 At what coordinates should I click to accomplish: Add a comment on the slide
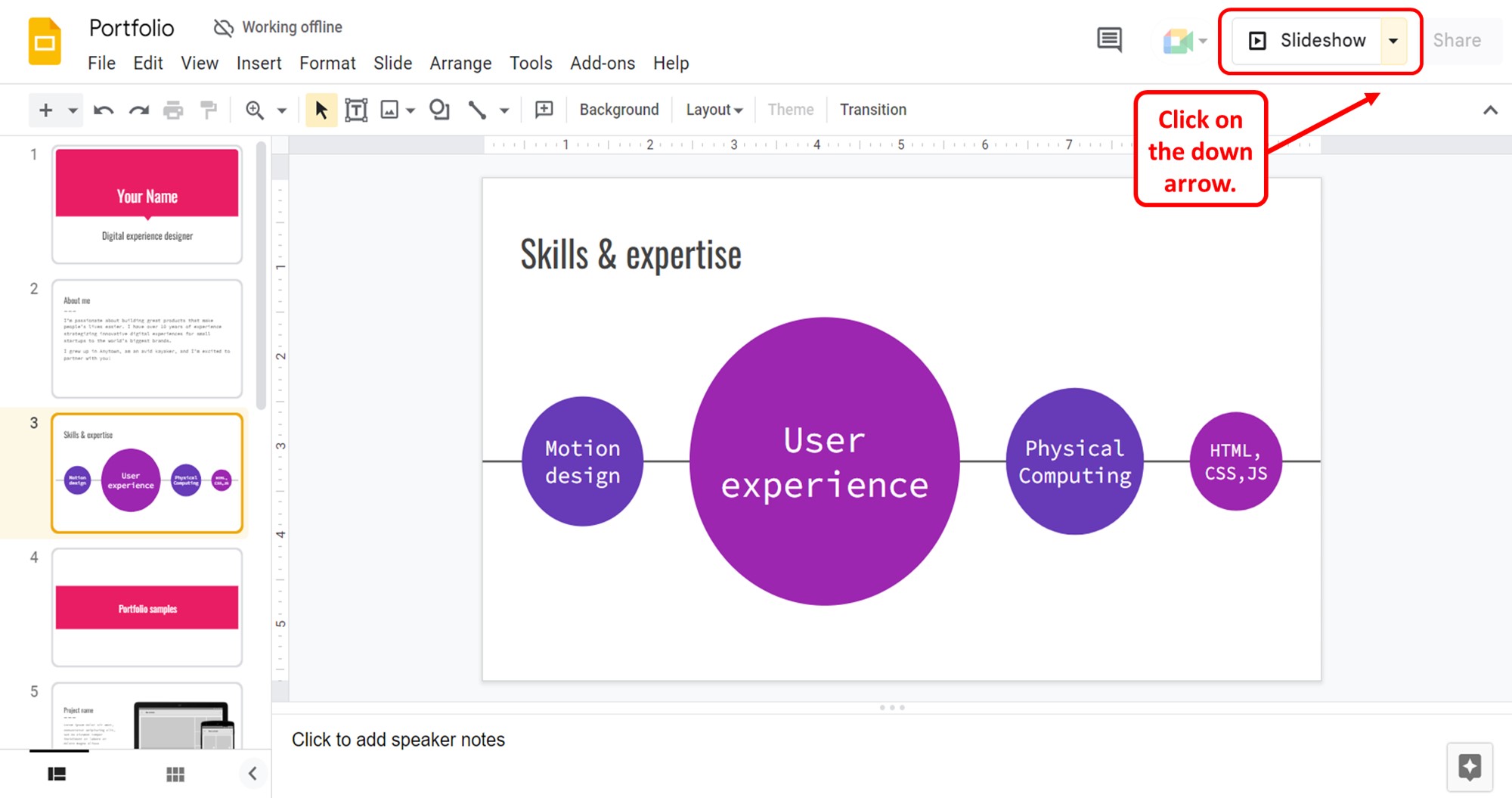point(543,110)
